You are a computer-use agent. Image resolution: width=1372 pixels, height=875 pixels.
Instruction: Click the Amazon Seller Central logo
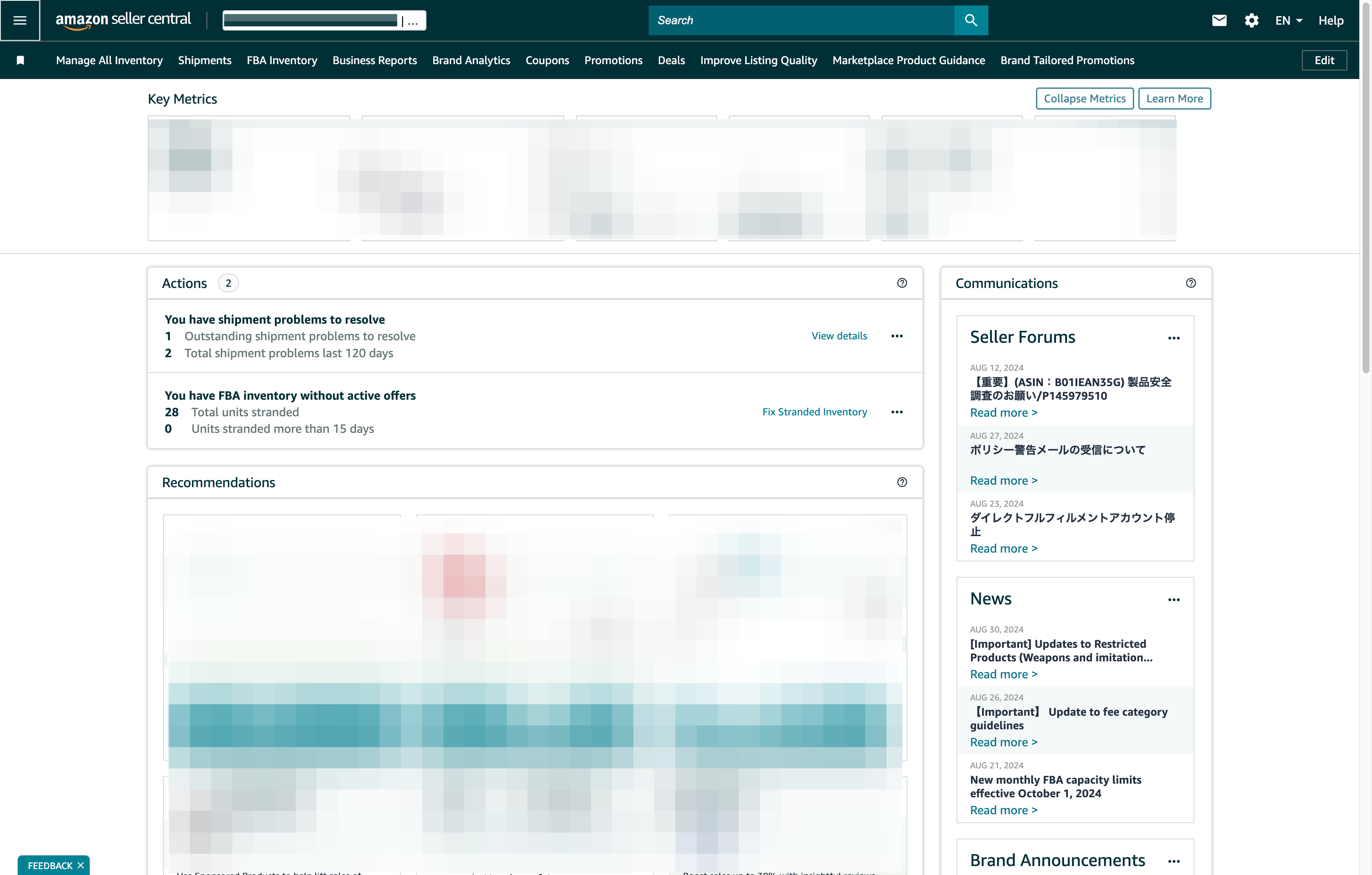pyautogui.click(x=123, y=20)
